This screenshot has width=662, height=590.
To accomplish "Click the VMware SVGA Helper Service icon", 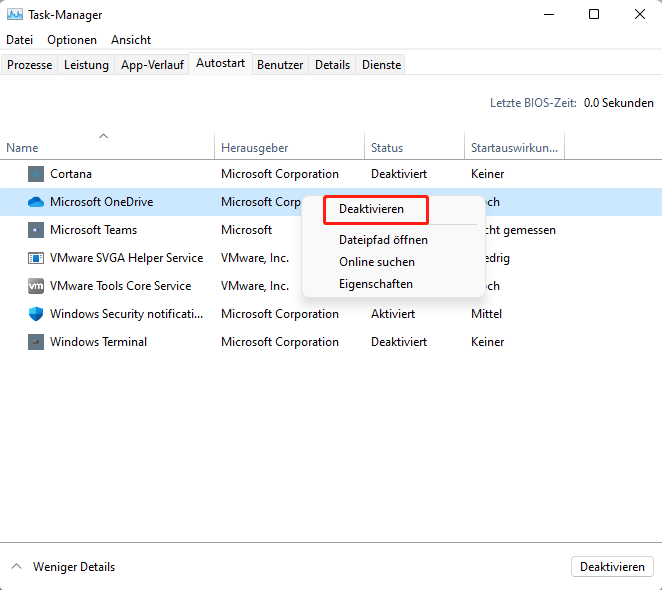I will point(36,258).
